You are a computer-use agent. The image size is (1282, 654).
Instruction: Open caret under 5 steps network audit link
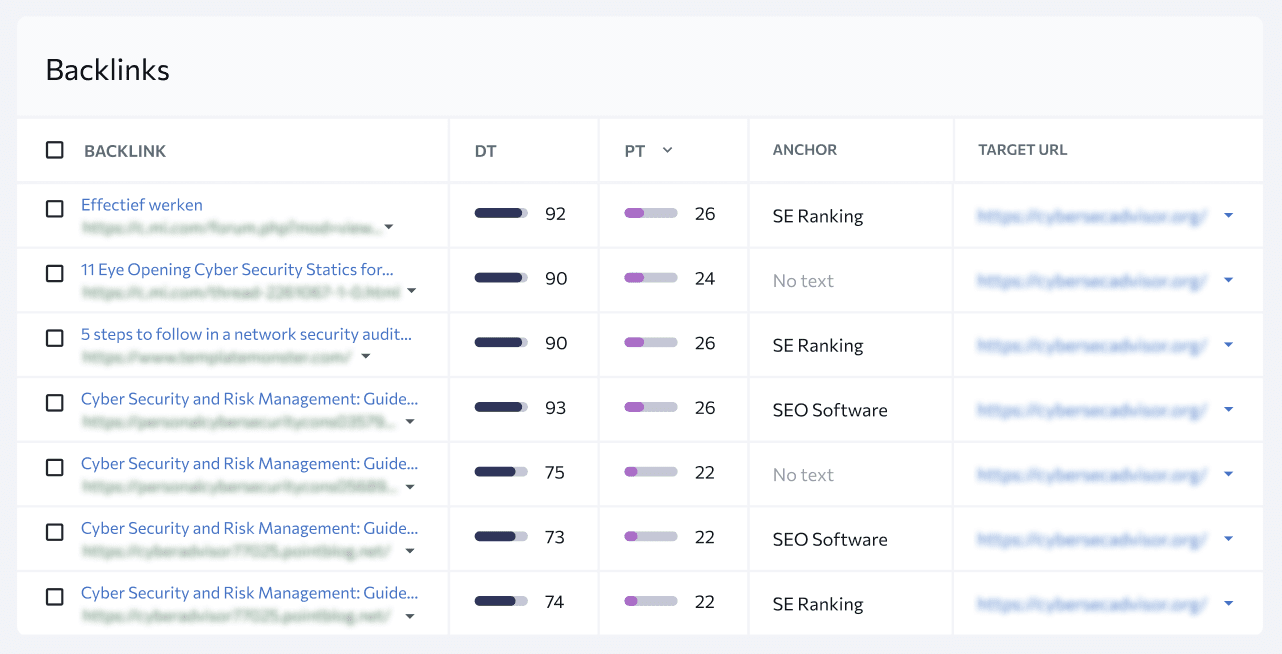coord(366,357)
